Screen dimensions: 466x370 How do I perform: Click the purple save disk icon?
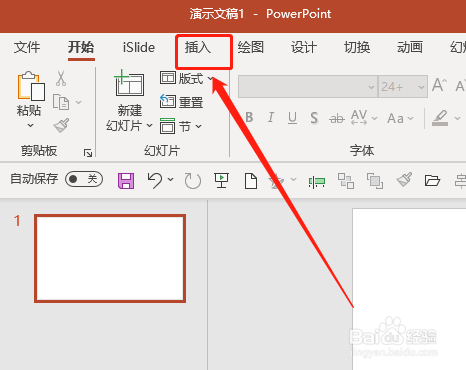pos(126,181)
